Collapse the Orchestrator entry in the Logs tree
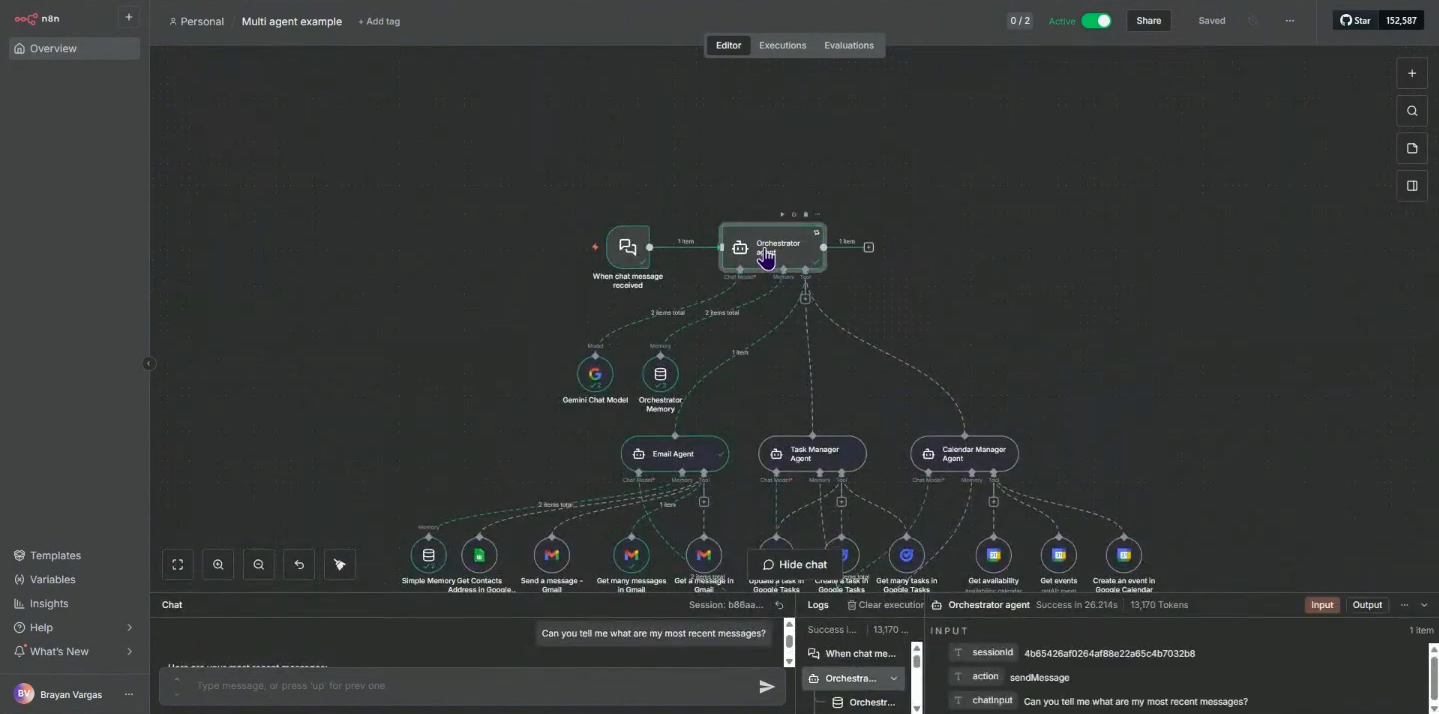Viewport: 1439px width, 714px height. (x=893, y=678)
